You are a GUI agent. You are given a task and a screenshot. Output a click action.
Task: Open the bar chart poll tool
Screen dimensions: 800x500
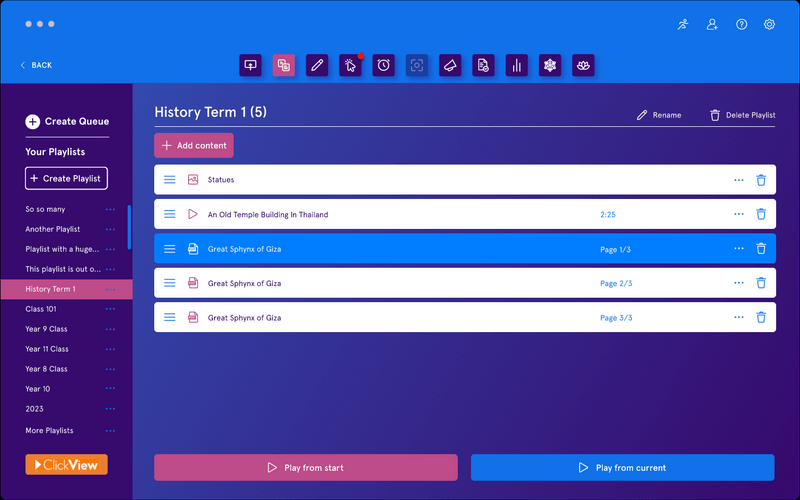(x=517, y=65)
